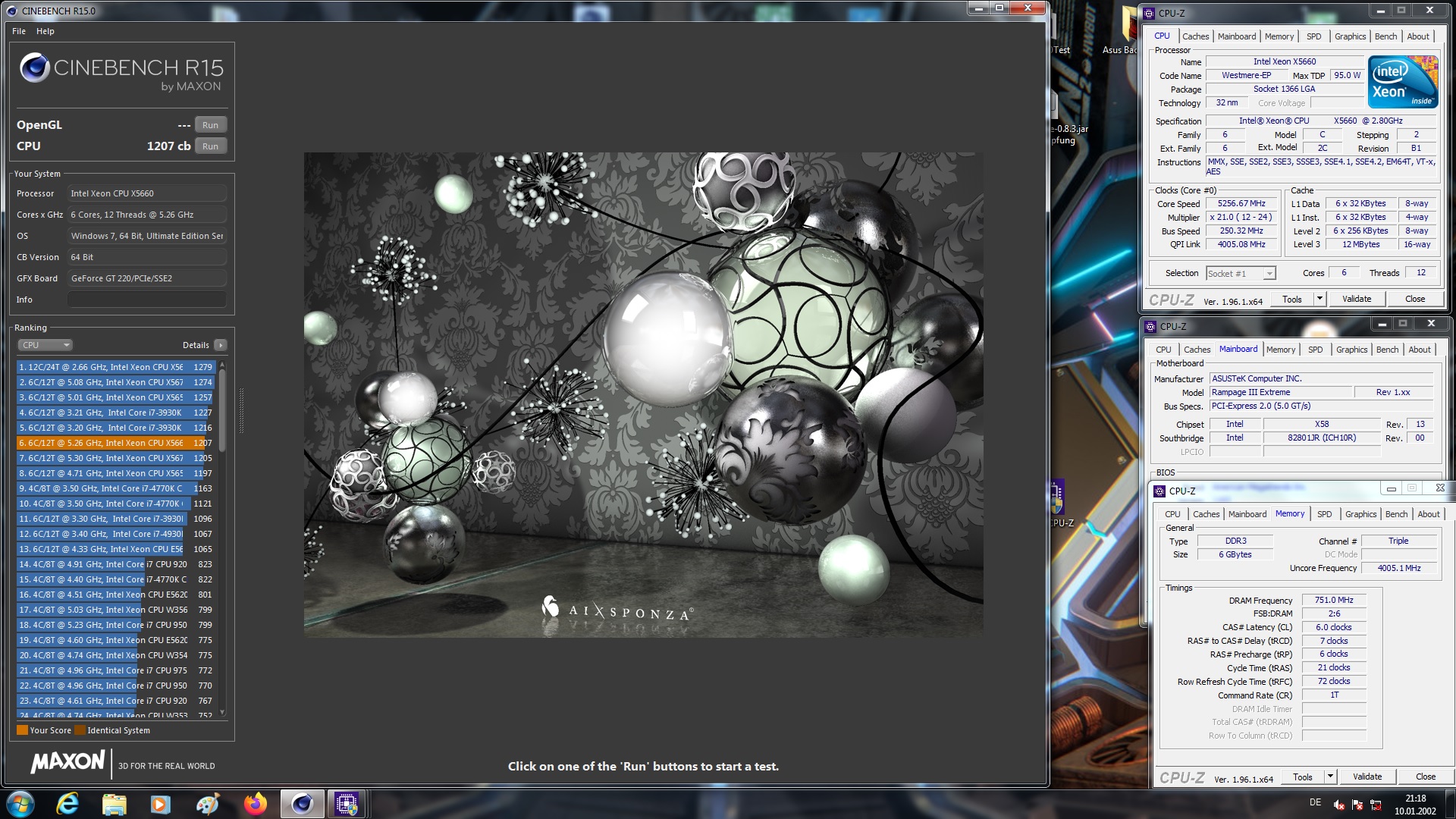Click Validate in the CPU-Z Memory window
The height and width of the screenshot is (819, 1456).
coord(1367,777)
